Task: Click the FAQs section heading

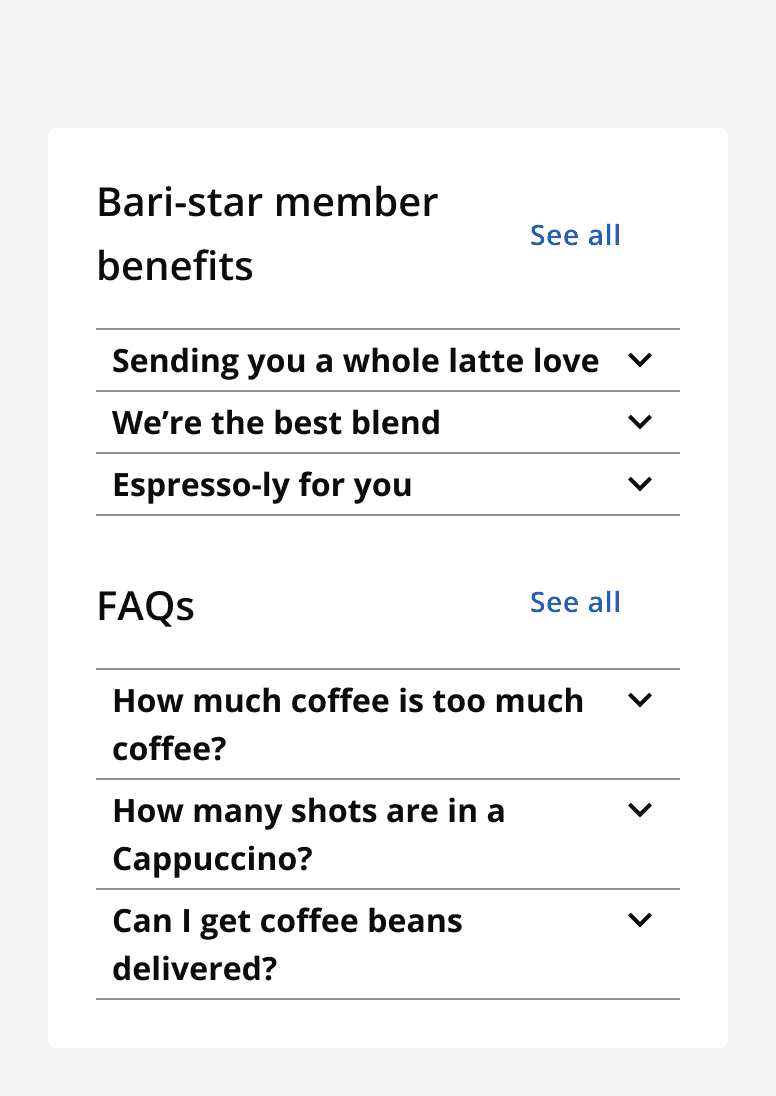Action: click(145, 606)
